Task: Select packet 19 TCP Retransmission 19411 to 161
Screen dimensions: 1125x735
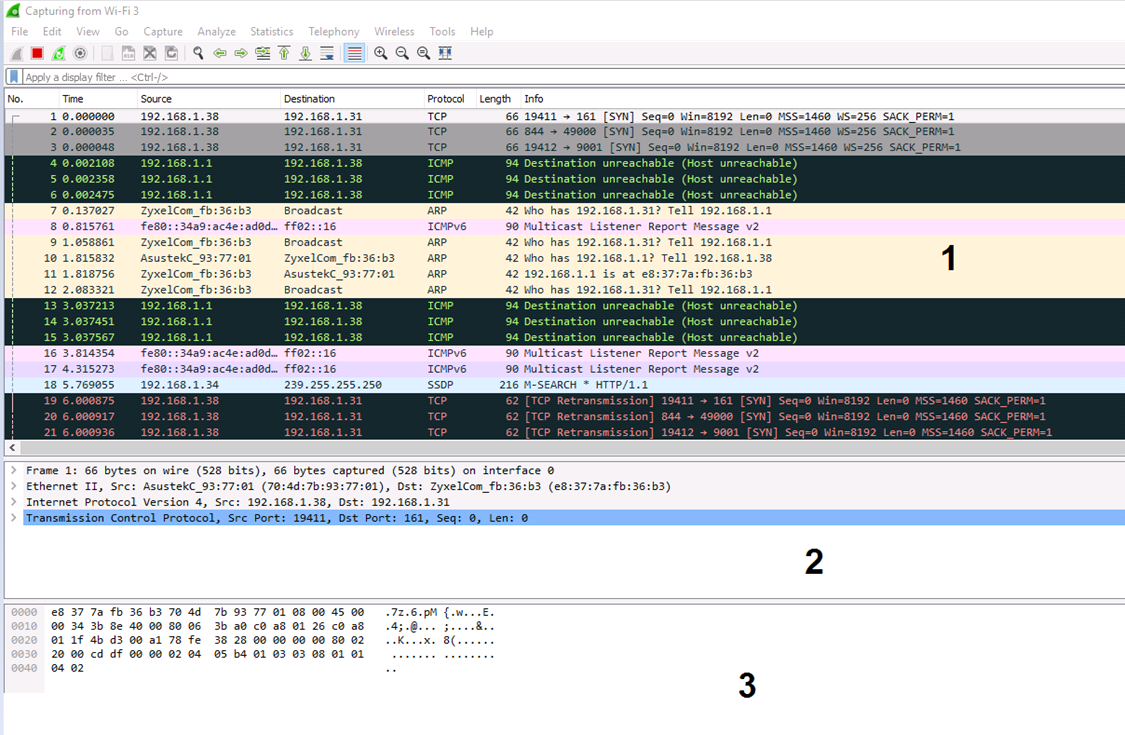Action: (x=565, y=401)
